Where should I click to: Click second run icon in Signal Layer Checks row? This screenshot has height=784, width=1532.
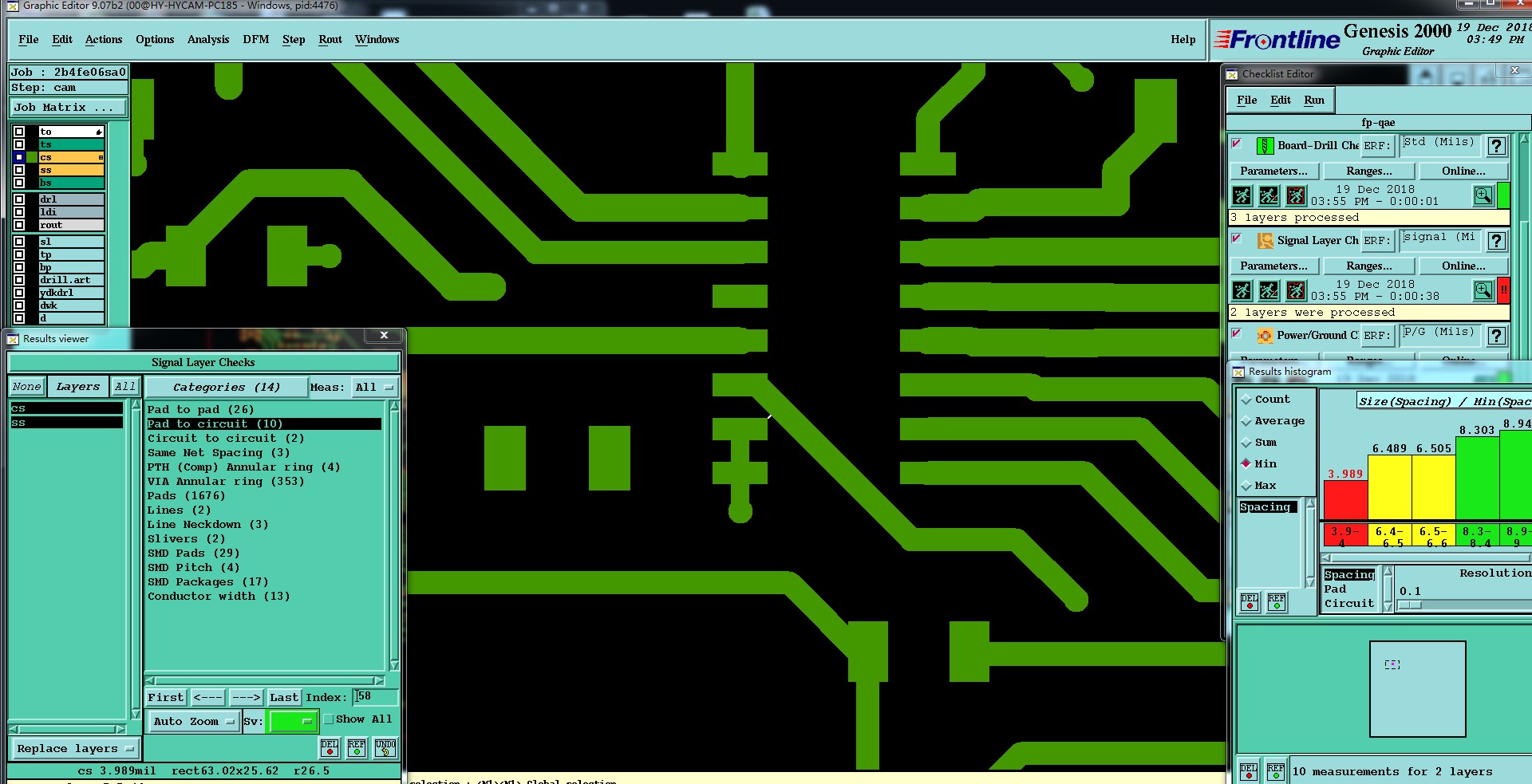(x=1269, y=290)
